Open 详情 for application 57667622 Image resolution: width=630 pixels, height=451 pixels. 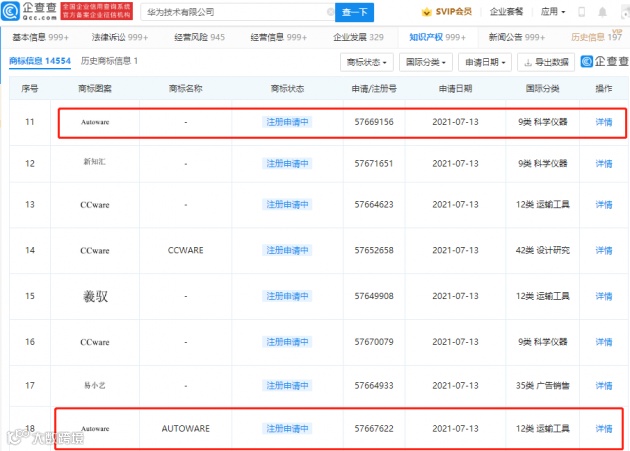coord(603,429)
